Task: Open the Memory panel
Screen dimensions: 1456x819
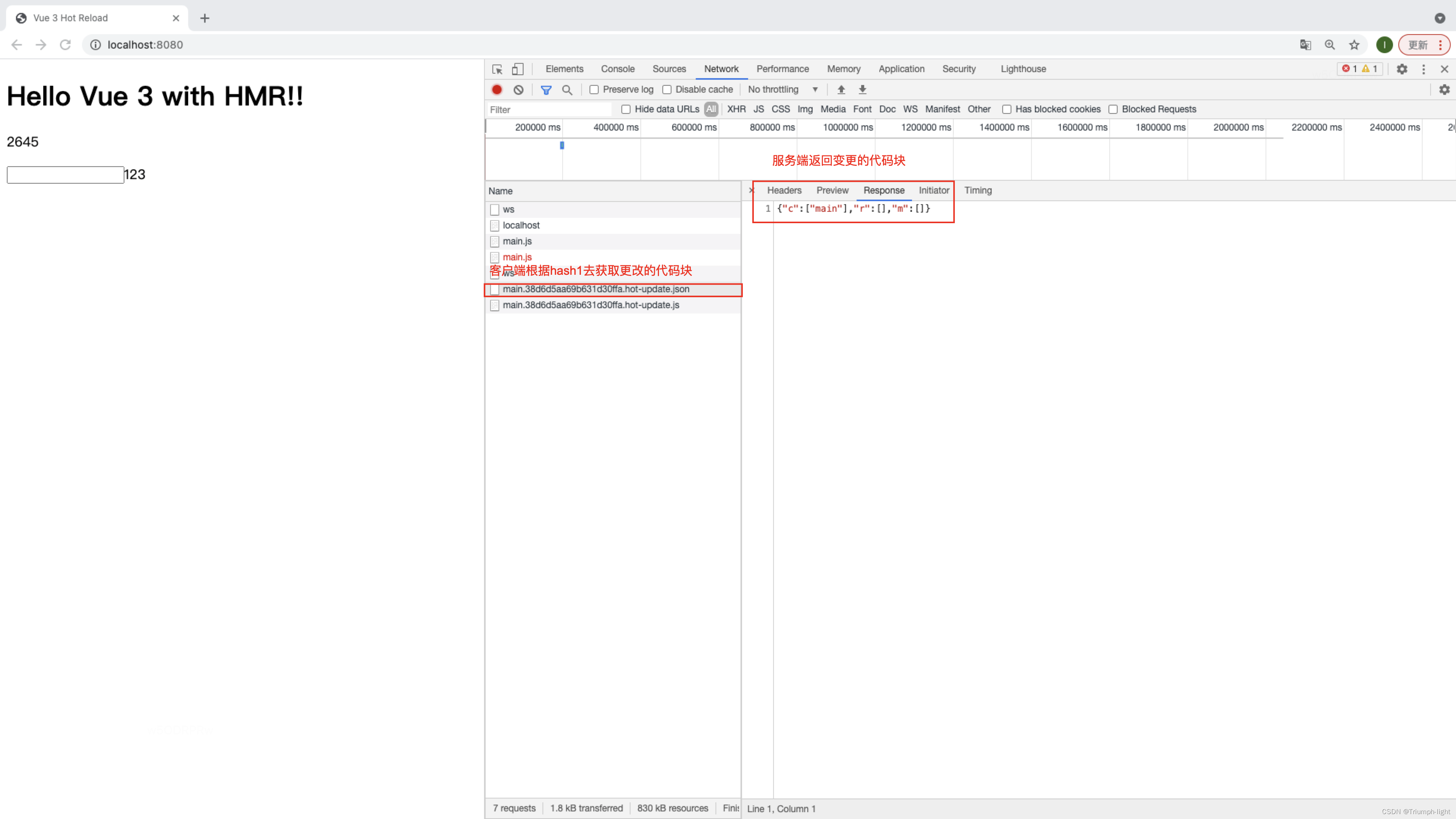Action: (x=843, y=69)
